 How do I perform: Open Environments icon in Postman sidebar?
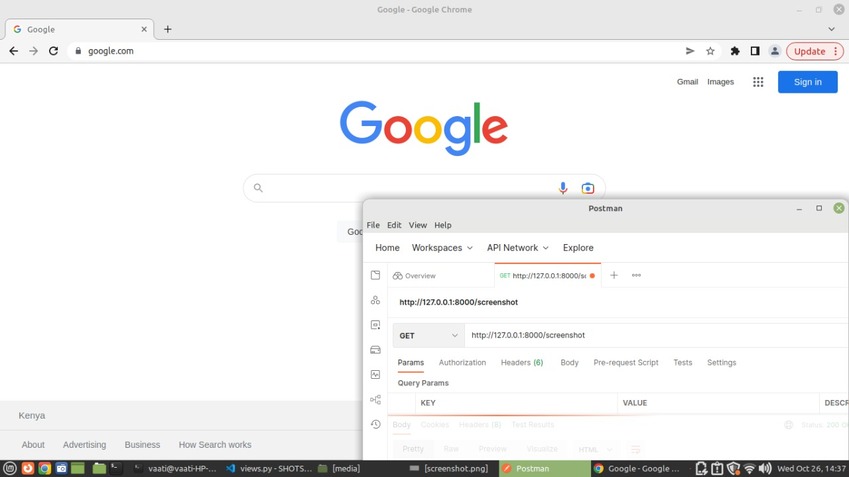tap(375, 325)
